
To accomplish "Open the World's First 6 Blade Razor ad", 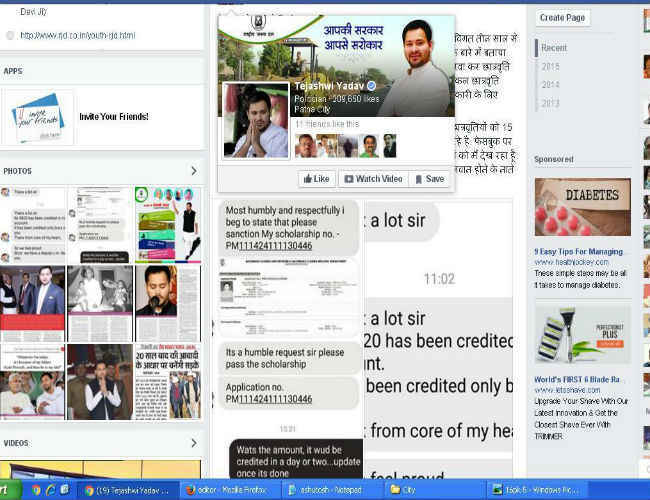I will tap(582, 335).
